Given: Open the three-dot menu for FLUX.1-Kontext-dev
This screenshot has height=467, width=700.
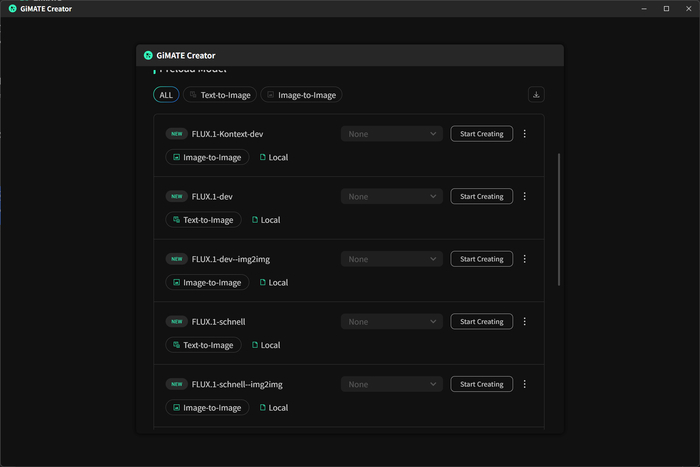Looking at the screenshot, I should [x=525, y=133].
